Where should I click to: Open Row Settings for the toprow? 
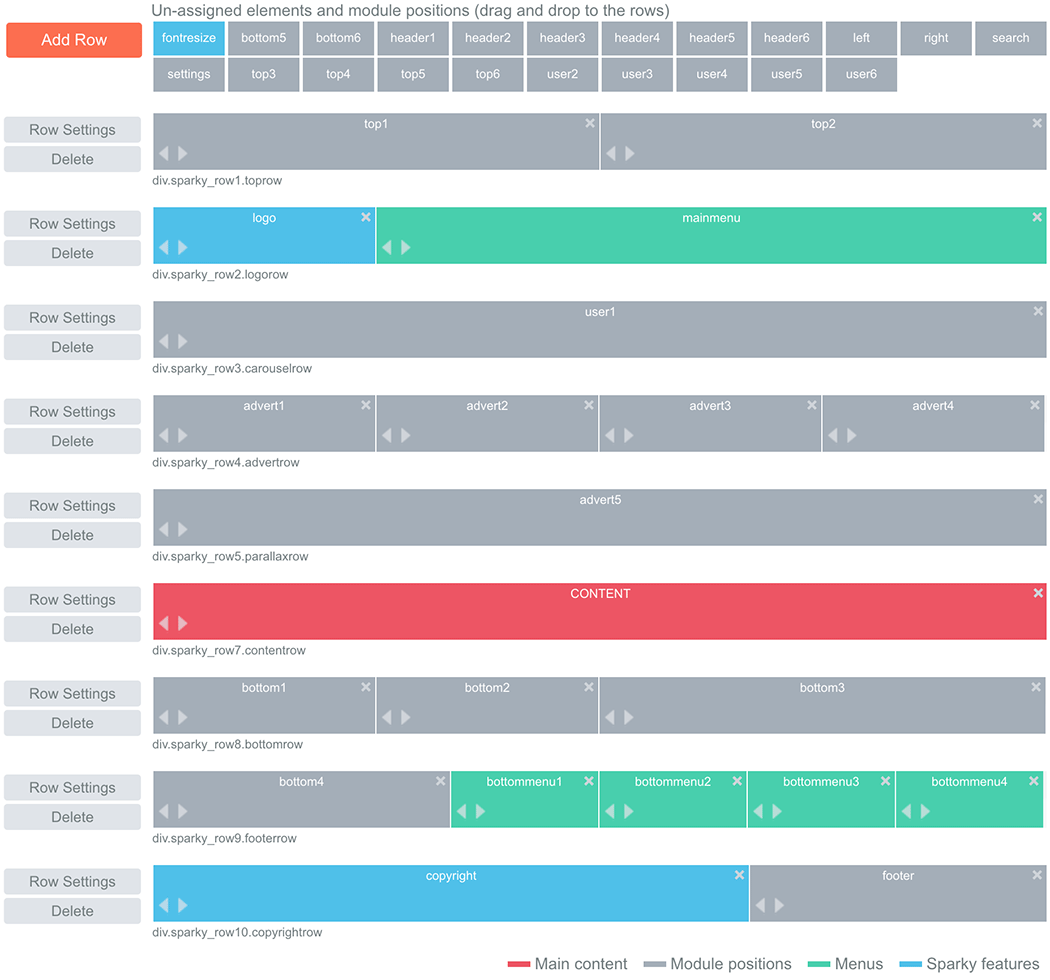(72, 130)
